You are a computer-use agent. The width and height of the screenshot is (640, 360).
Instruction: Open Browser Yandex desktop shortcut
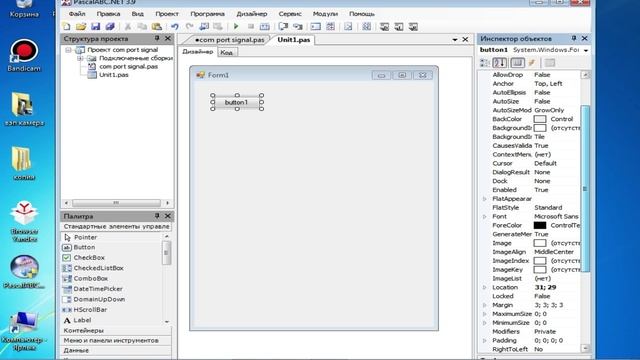(24, 220)
